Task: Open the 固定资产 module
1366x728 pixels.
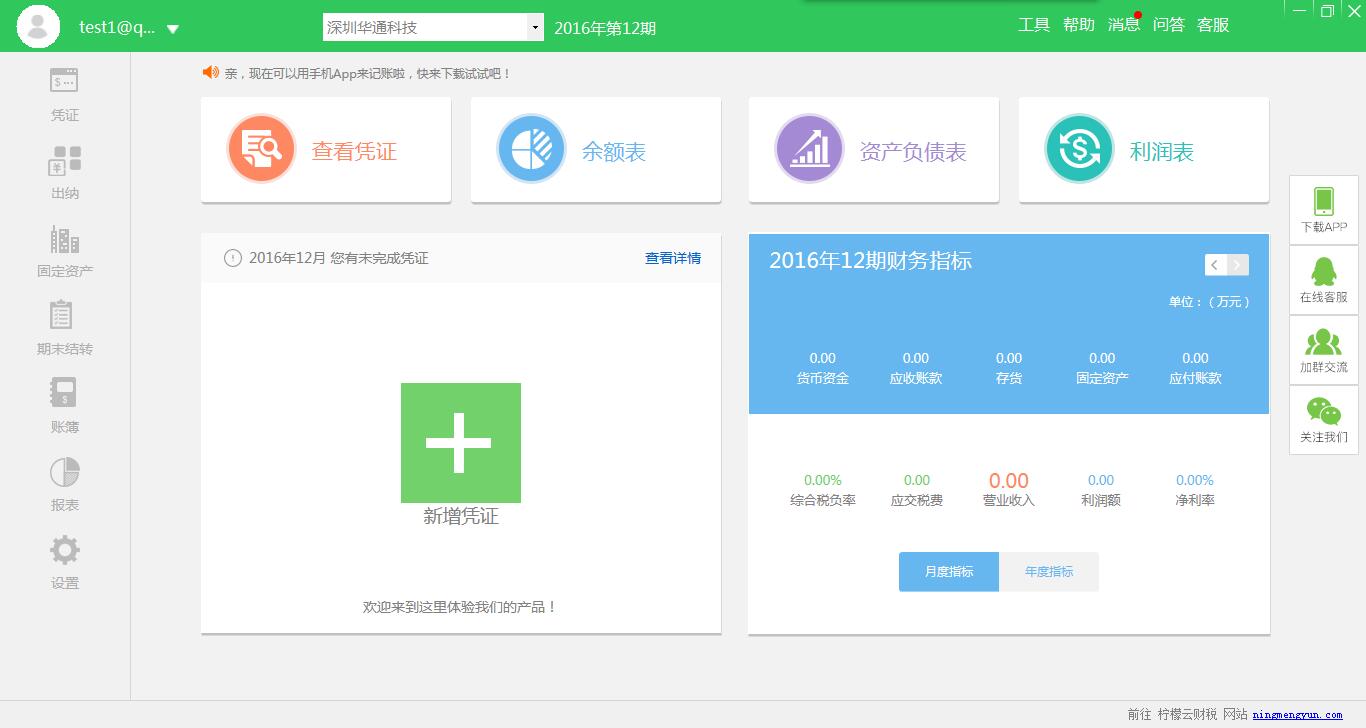Action: pos(63,248)
